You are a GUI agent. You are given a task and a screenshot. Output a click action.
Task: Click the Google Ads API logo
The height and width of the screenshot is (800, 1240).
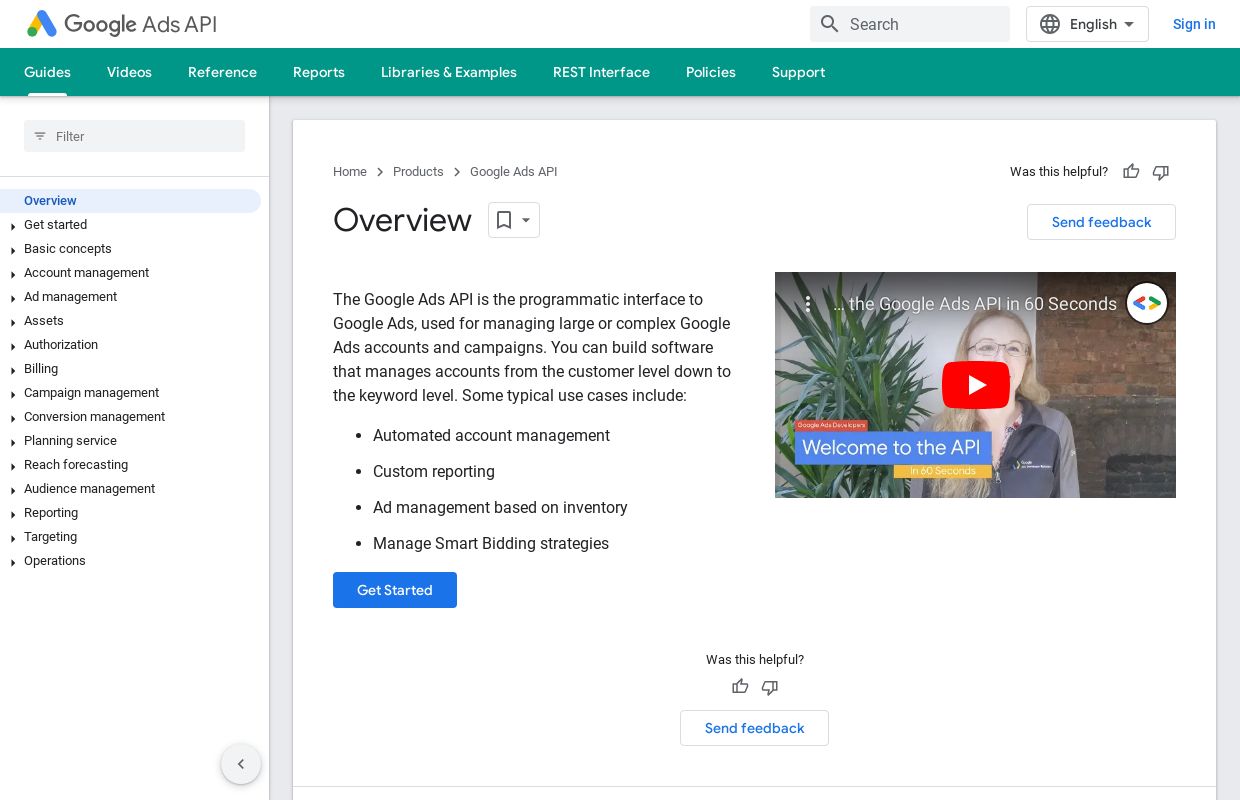(121, 24)
